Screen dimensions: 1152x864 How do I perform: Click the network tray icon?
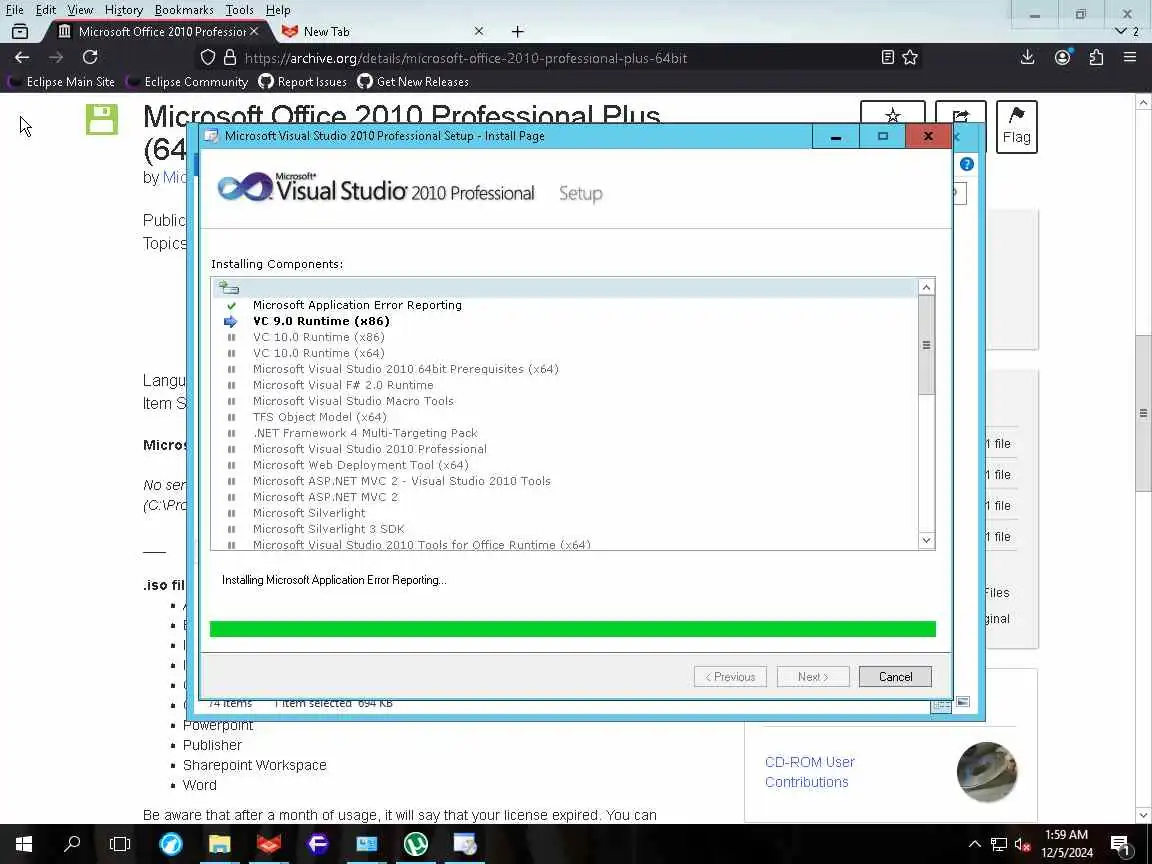point(998,844)
